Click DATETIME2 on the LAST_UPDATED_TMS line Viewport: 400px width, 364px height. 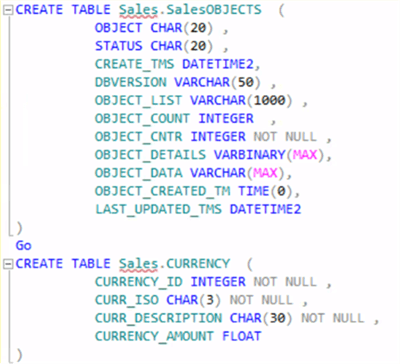[x=265, y=209]
